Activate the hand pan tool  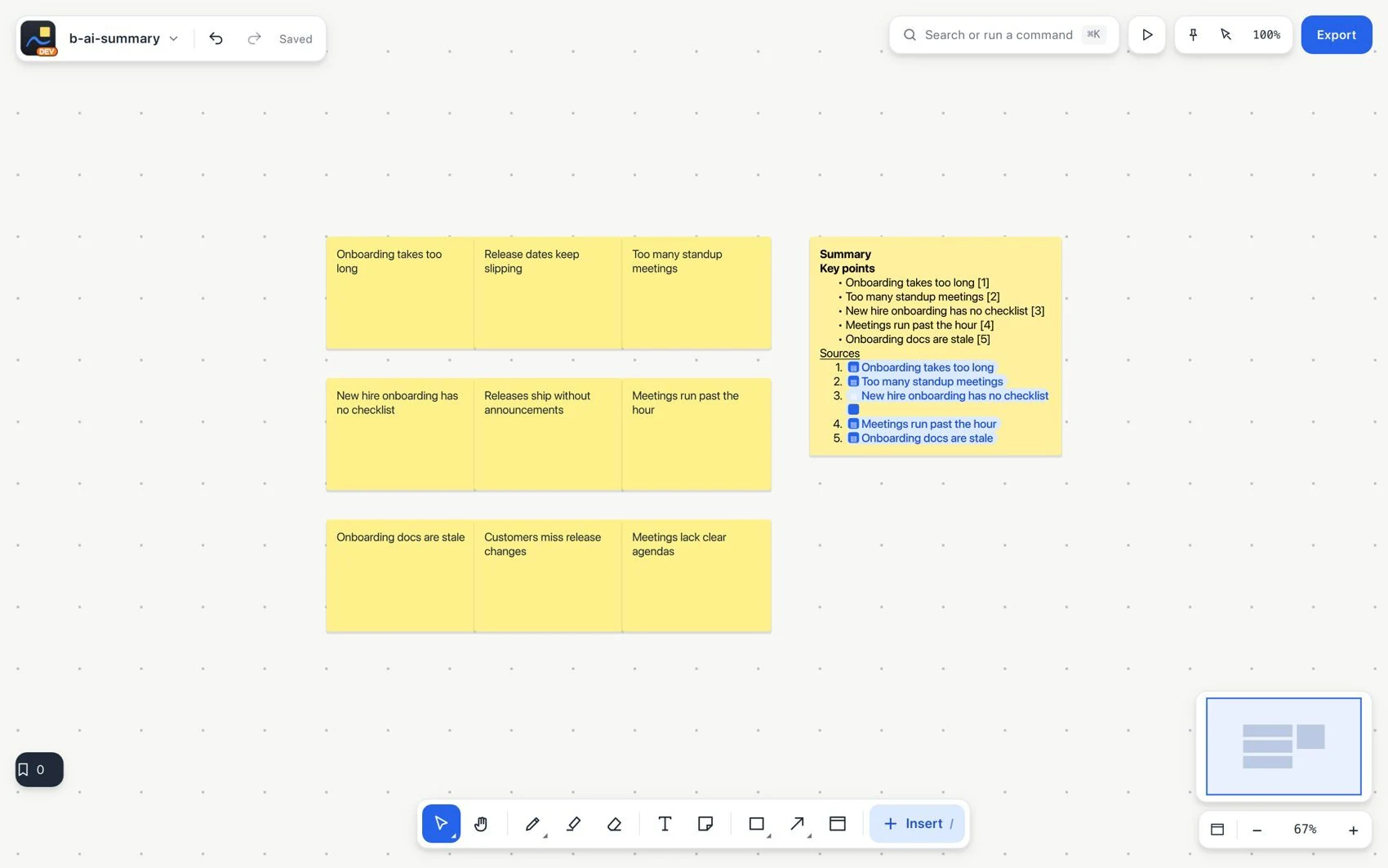coord(481,823)
